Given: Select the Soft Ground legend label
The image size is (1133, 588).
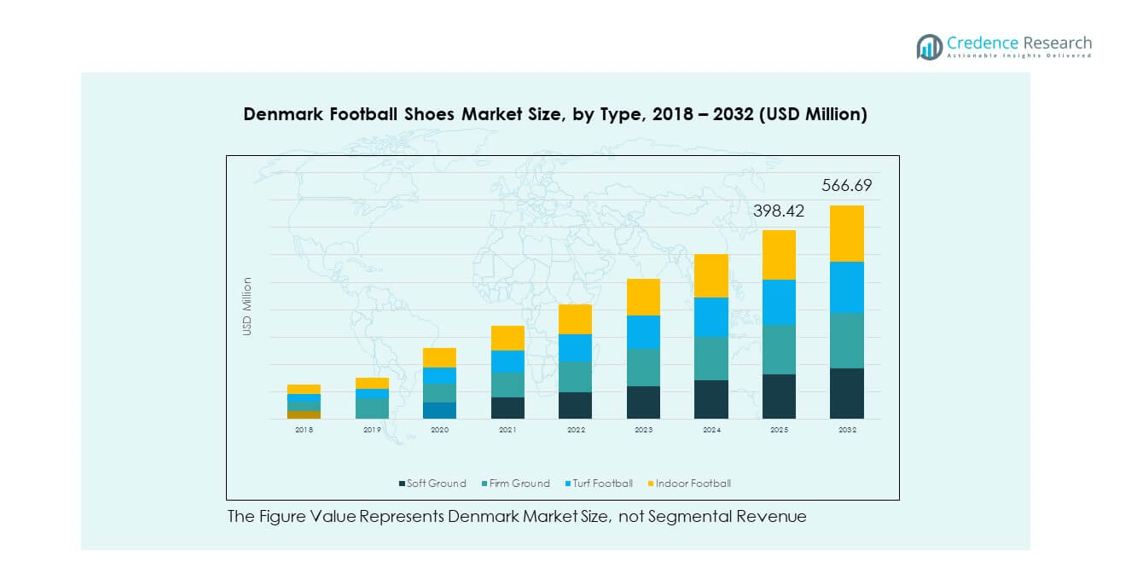Looking at the screenshot, I should tap(436, 484).
